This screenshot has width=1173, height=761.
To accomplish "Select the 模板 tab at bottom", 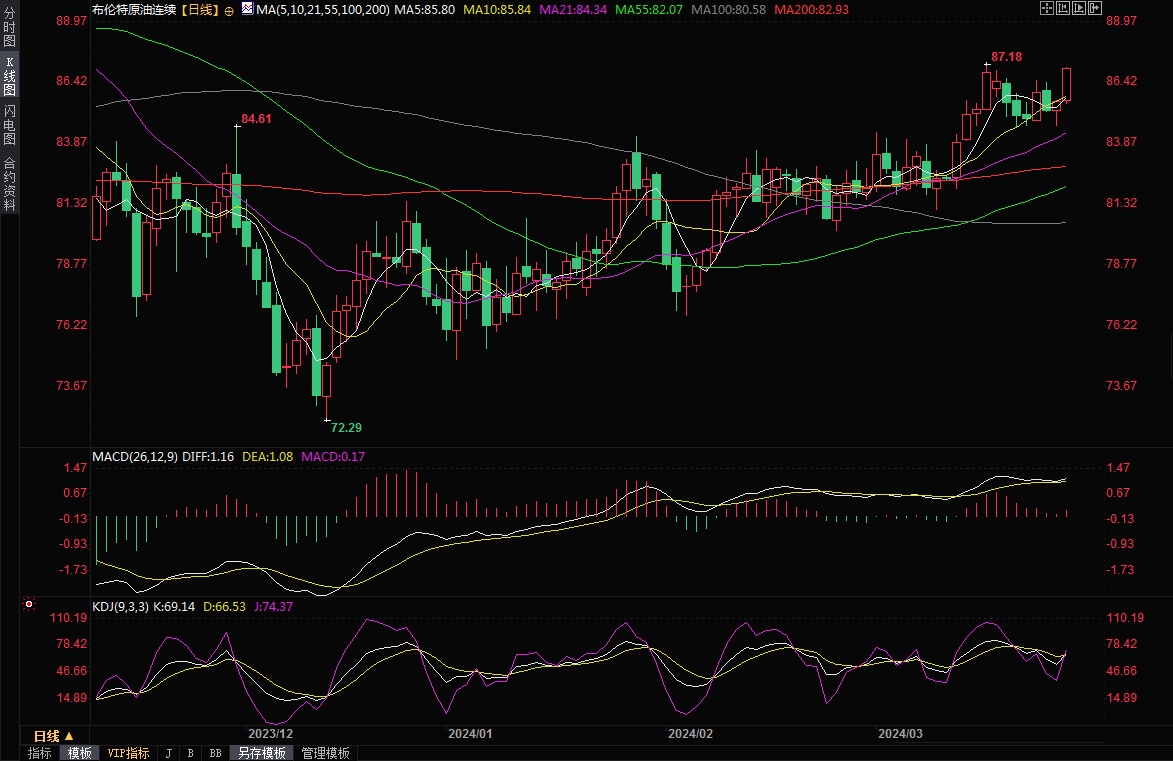I will 79,753.
